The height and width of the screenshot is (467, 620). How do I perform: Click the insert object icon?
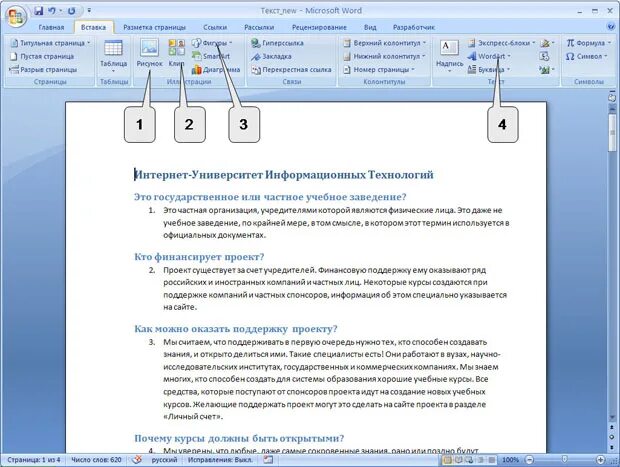tap(546, 70)
